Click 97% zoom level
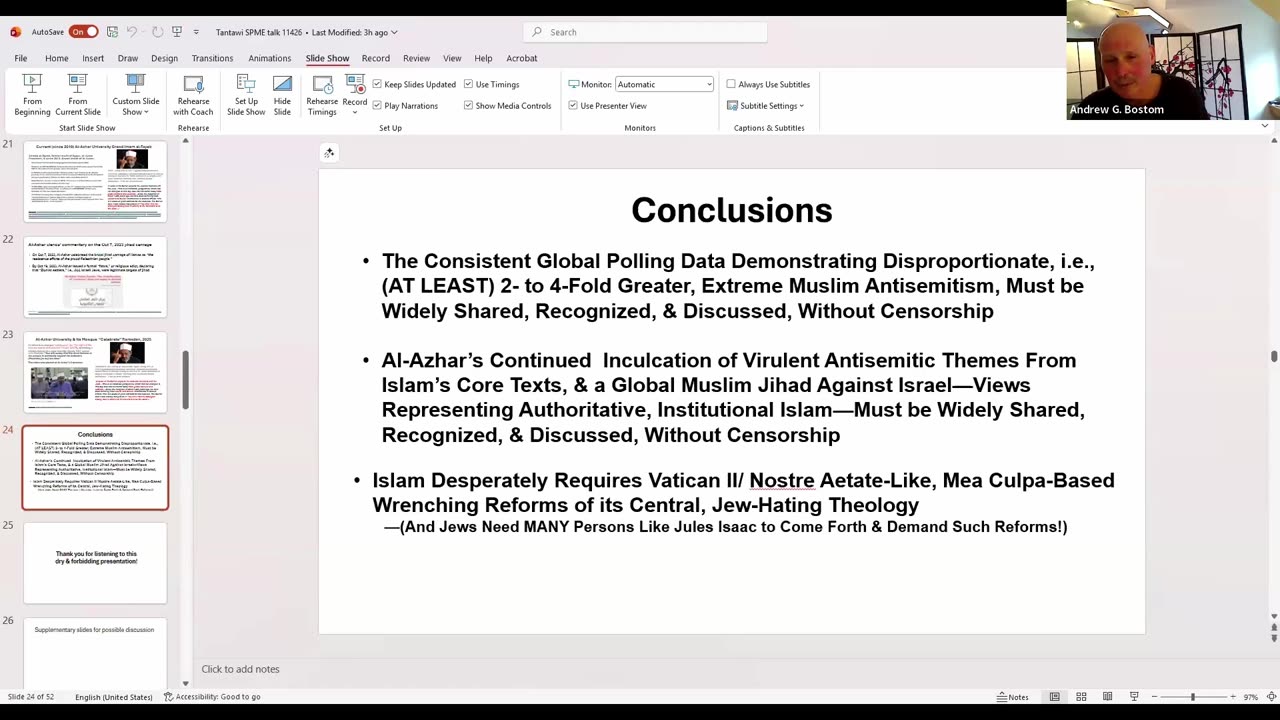The height and width of the screenshot is (720, 1280). coord(1251,697)
